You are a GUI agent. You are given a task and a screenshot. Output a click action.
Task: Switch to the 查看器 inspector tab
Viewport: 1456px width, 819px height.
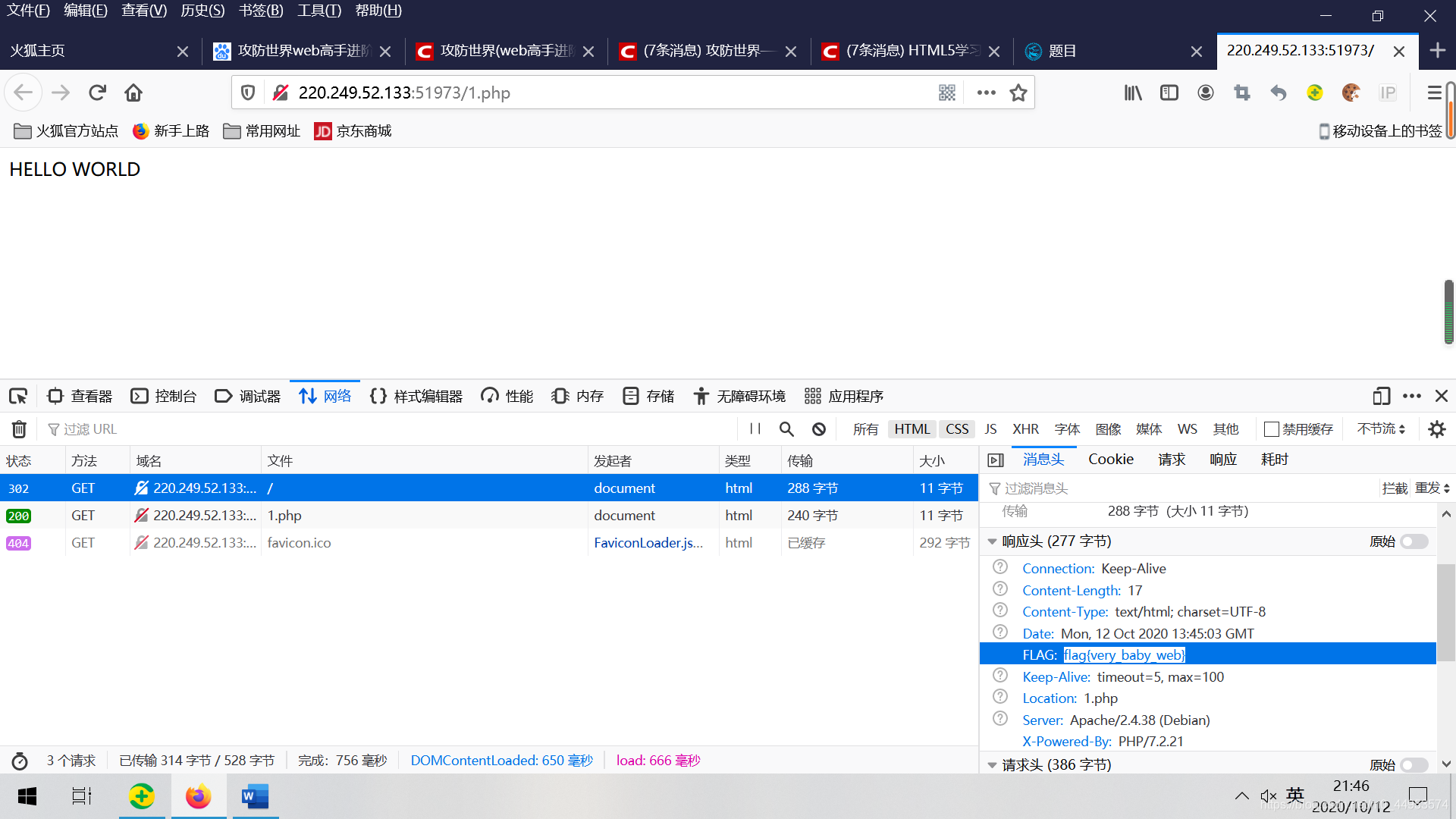coord(80,396)
